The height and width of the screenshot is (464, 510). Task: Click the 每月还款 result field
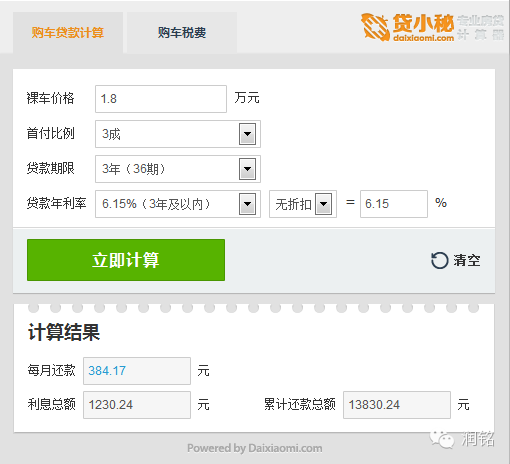click(x=137, y=371)
